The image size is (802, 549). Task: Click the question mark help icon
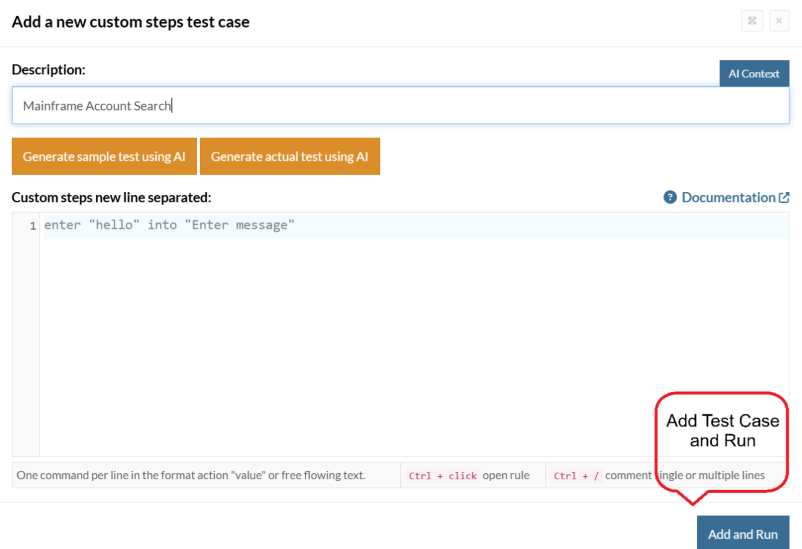point(670,198)
